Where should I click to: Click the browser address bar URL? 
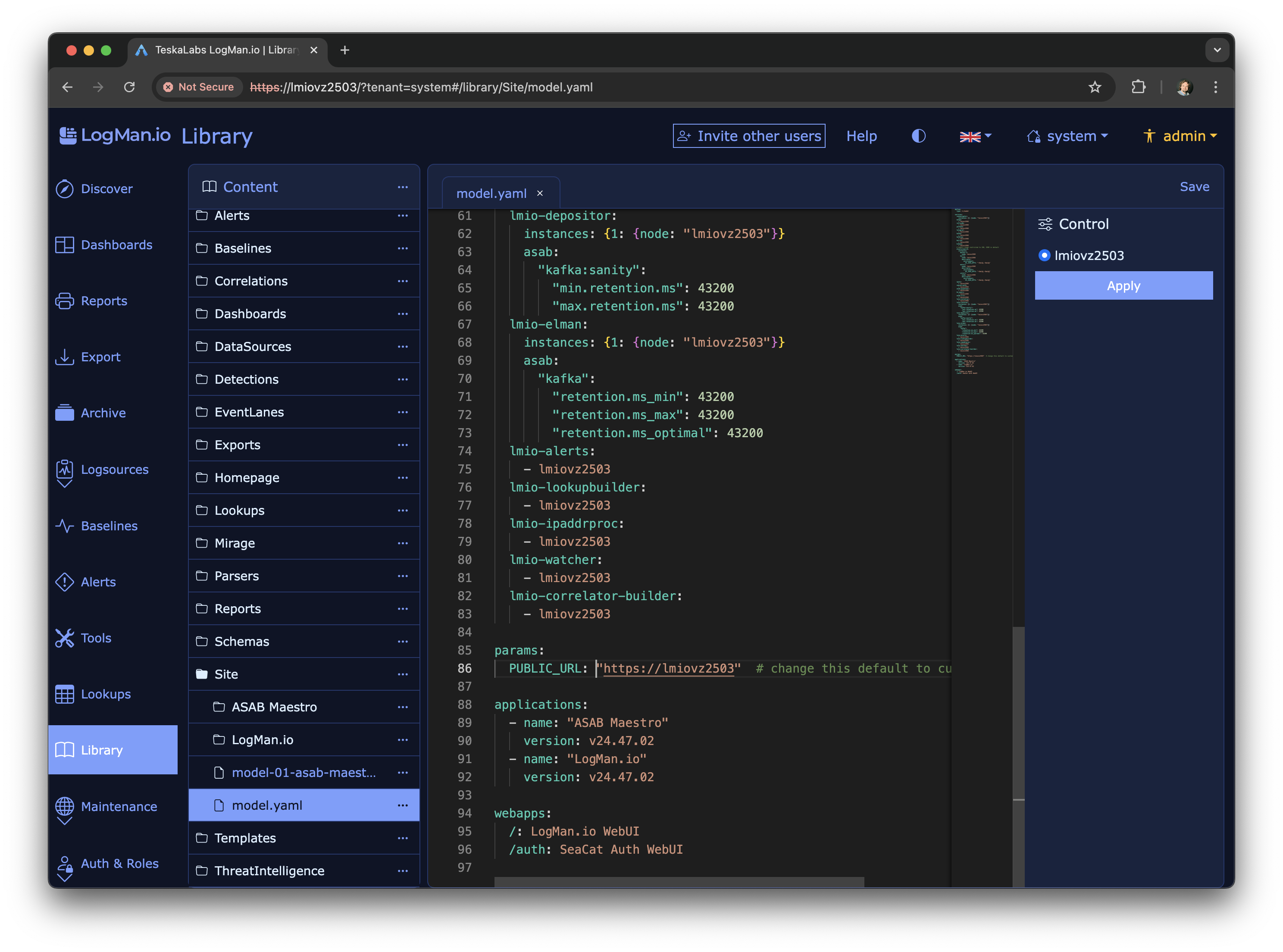click(x=421, y=87)
